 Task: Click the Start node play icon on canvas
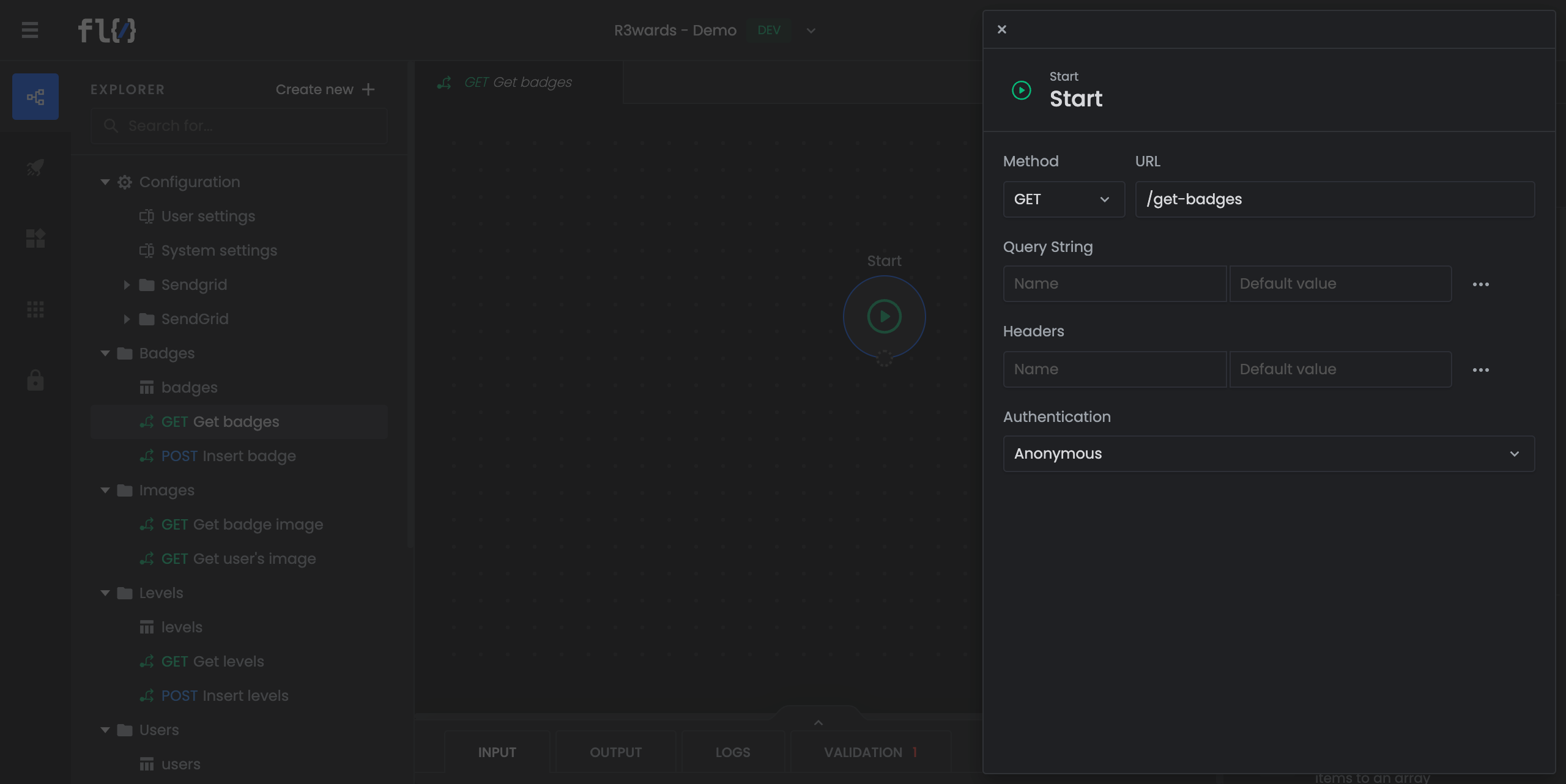click(884, 316)
